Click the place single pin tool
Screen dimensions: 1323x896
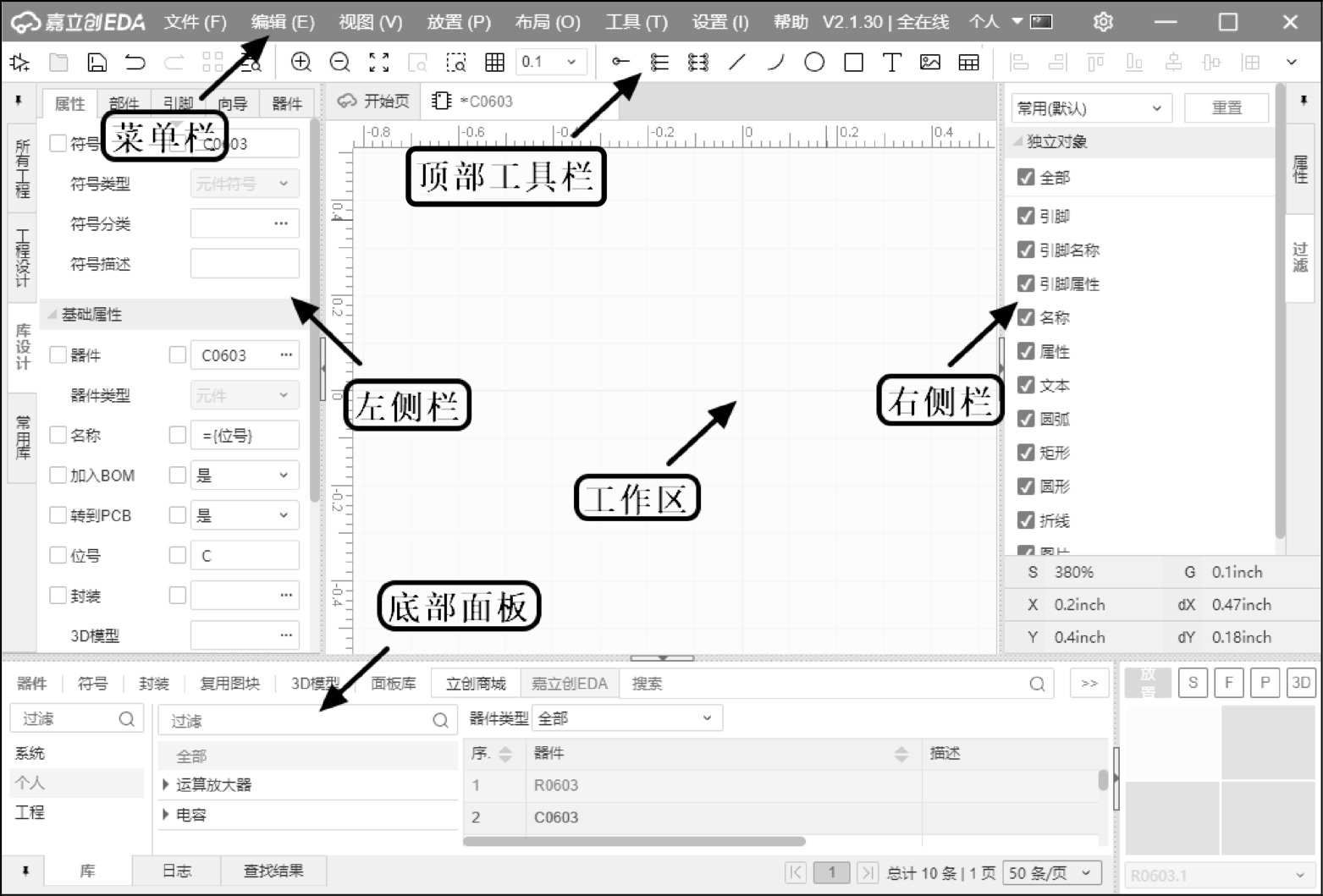(x=620, y=62)
